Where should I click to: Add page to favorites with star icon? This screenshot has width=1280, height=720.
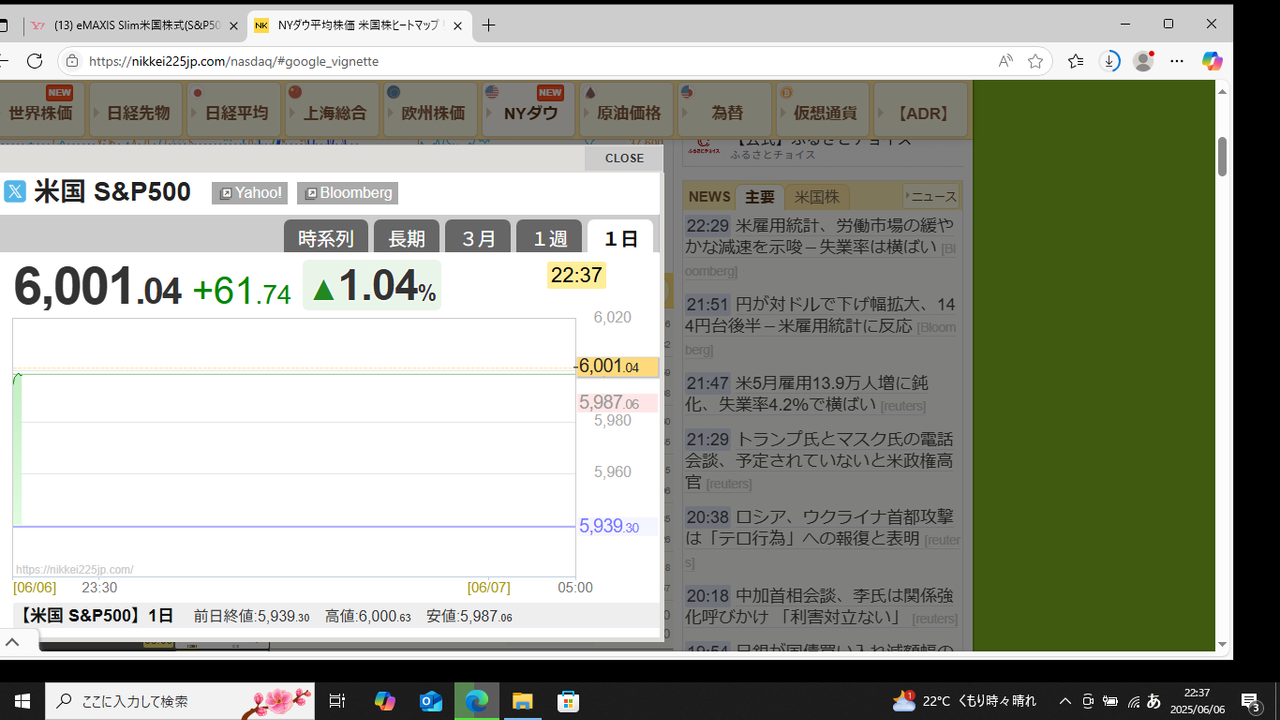(1035, 61)
